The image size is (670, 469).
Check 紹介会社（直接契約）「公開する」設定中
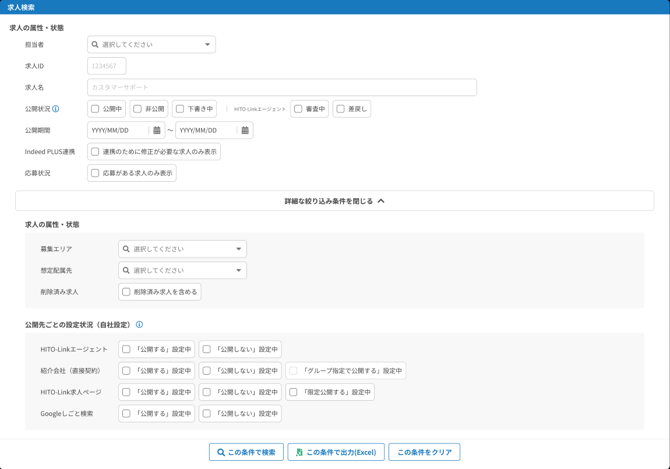[x=126, y=371]
